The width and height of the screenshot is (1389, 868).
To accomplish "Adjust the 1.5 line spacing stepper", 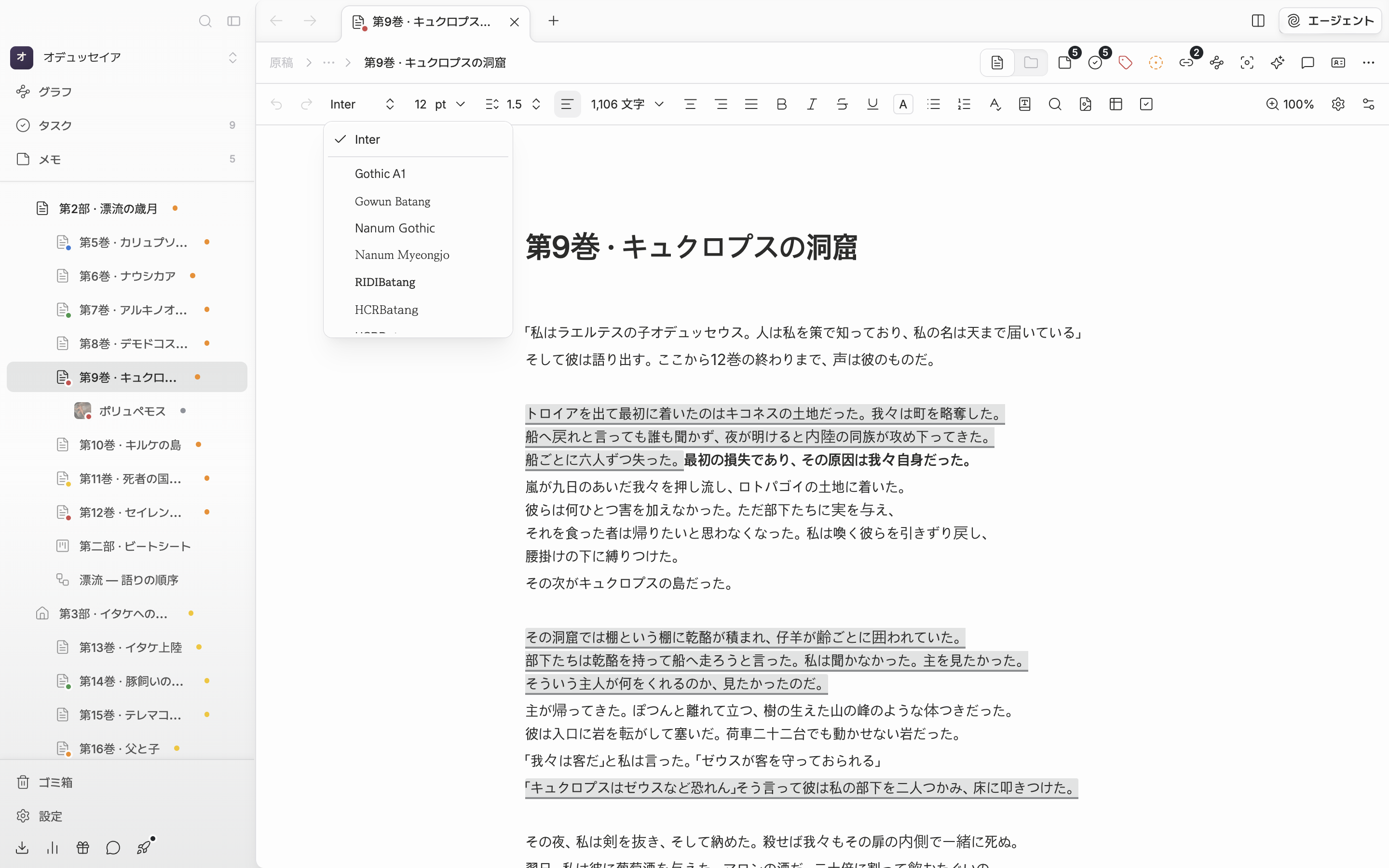I will point(514,104).
